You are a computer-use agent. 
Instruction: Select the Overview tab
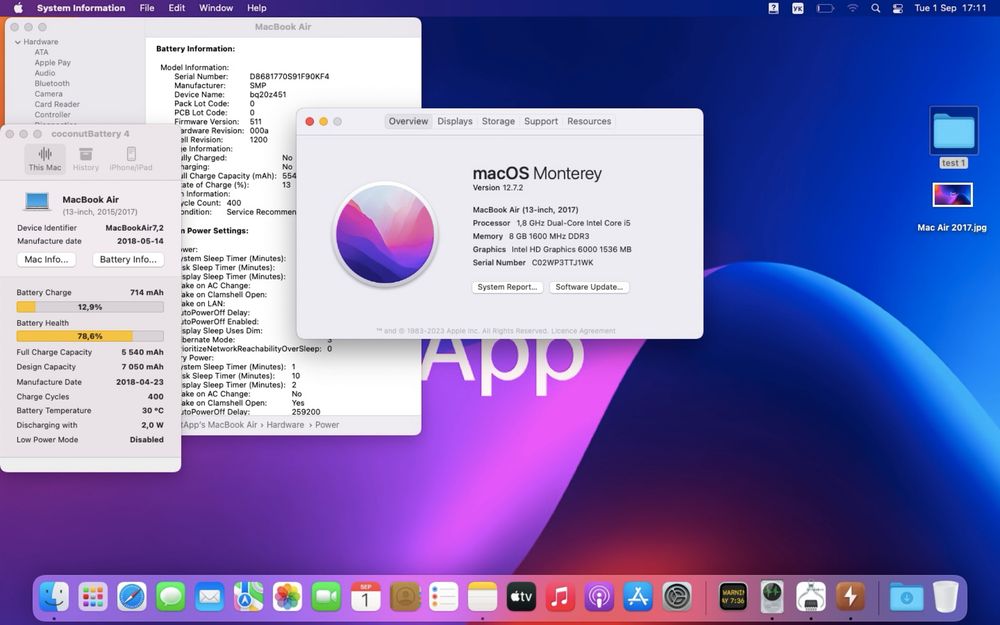[408, 121]
